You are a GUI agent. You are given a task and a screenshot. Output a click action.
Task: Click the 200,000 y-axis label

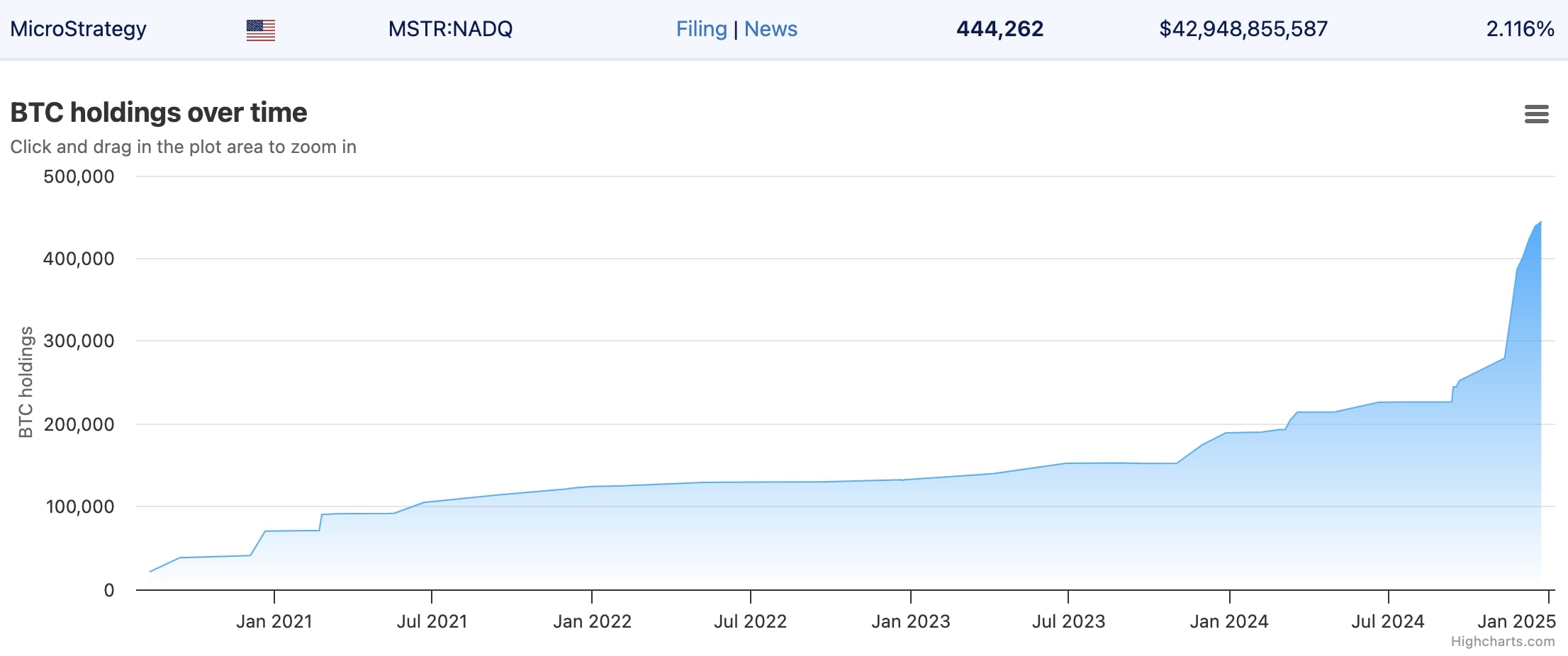click(79, 424)
